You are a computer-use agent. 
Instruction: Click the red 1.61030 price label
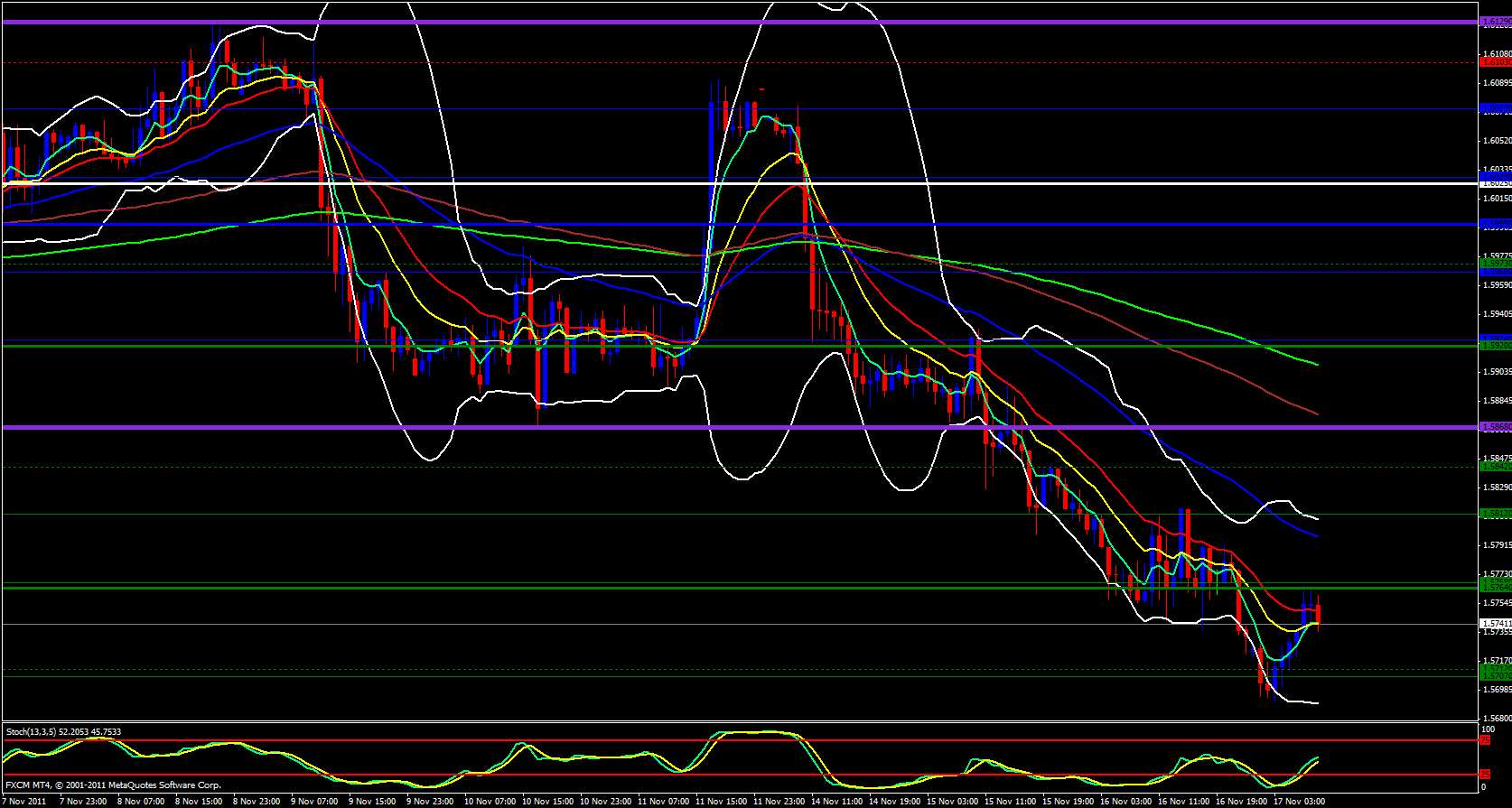(1496, 62)
